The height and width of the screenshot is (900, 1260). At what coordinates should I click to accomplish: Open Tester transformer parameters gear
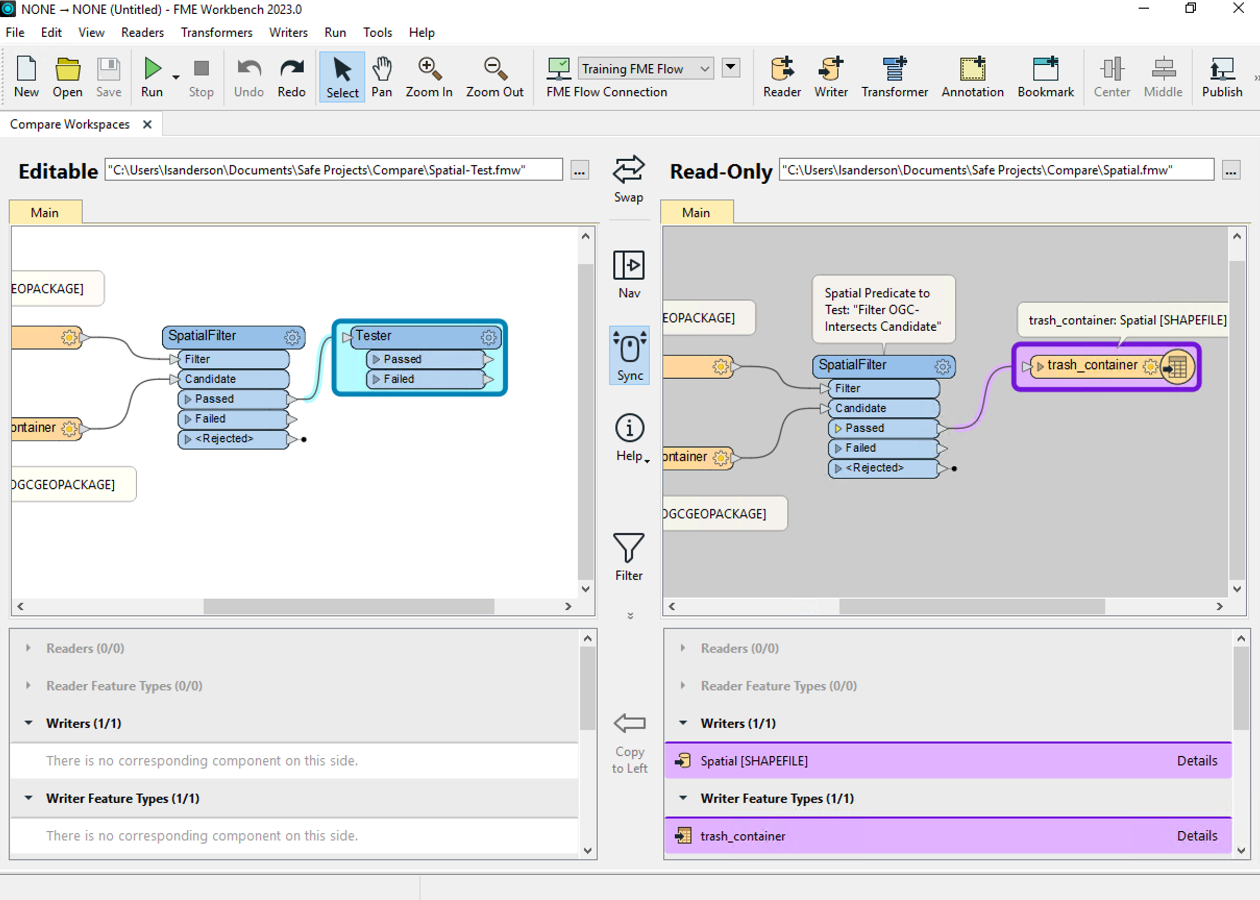pos(488,338)
